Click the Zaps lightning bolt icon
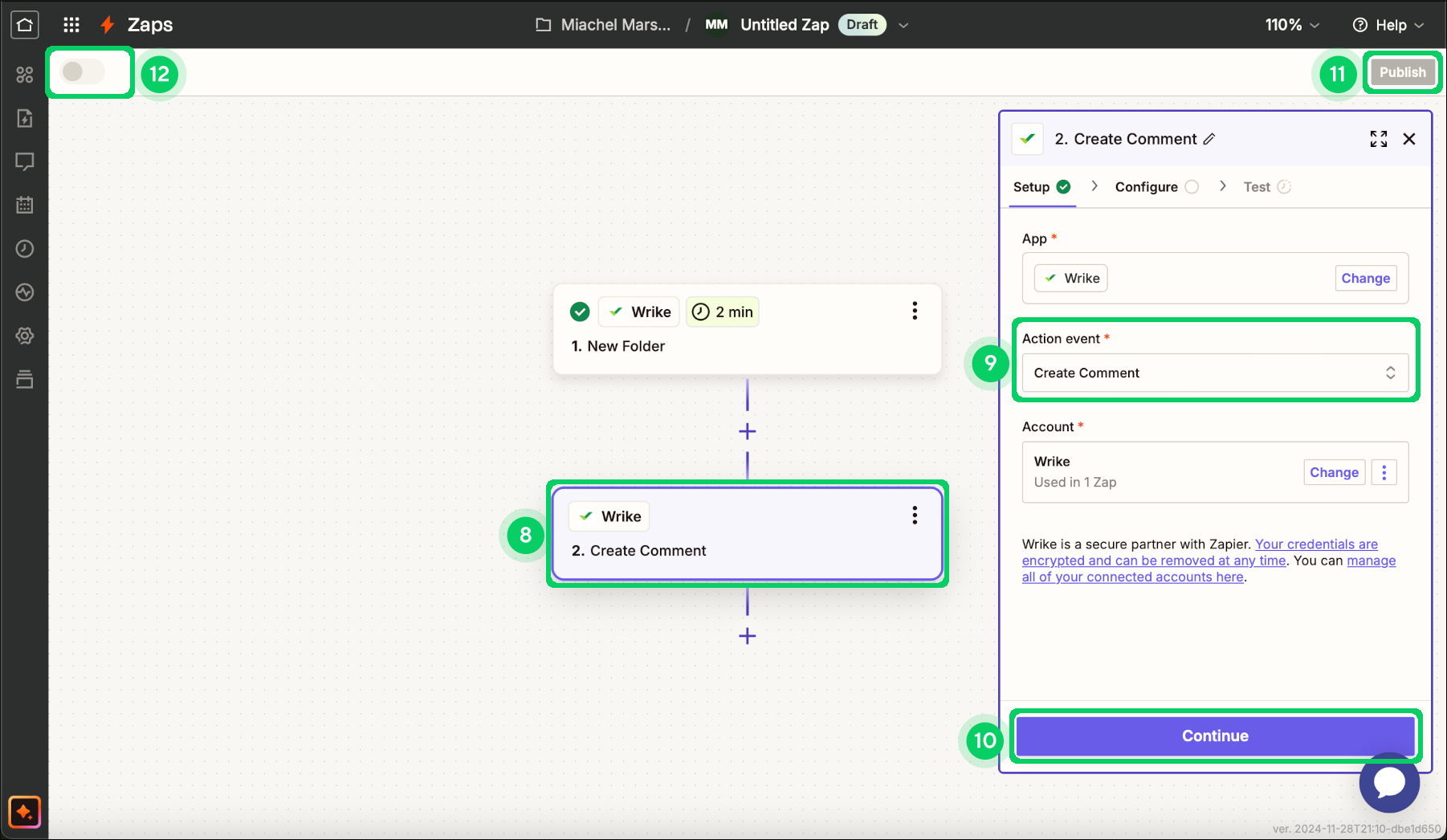This screenshot has height=840, width=1447. coord(108,25)
